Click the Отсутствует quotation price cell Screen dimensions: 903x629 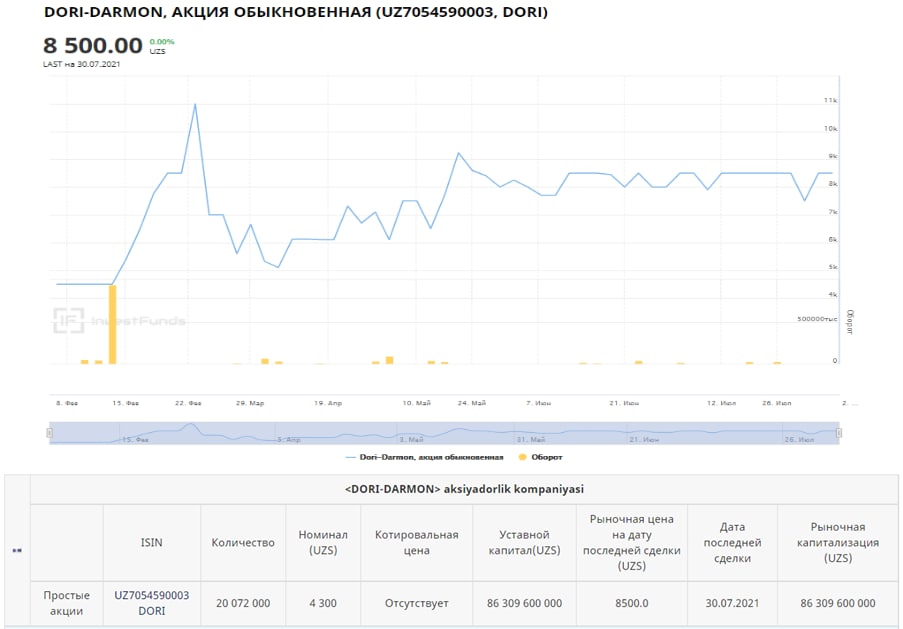(416, 603)
